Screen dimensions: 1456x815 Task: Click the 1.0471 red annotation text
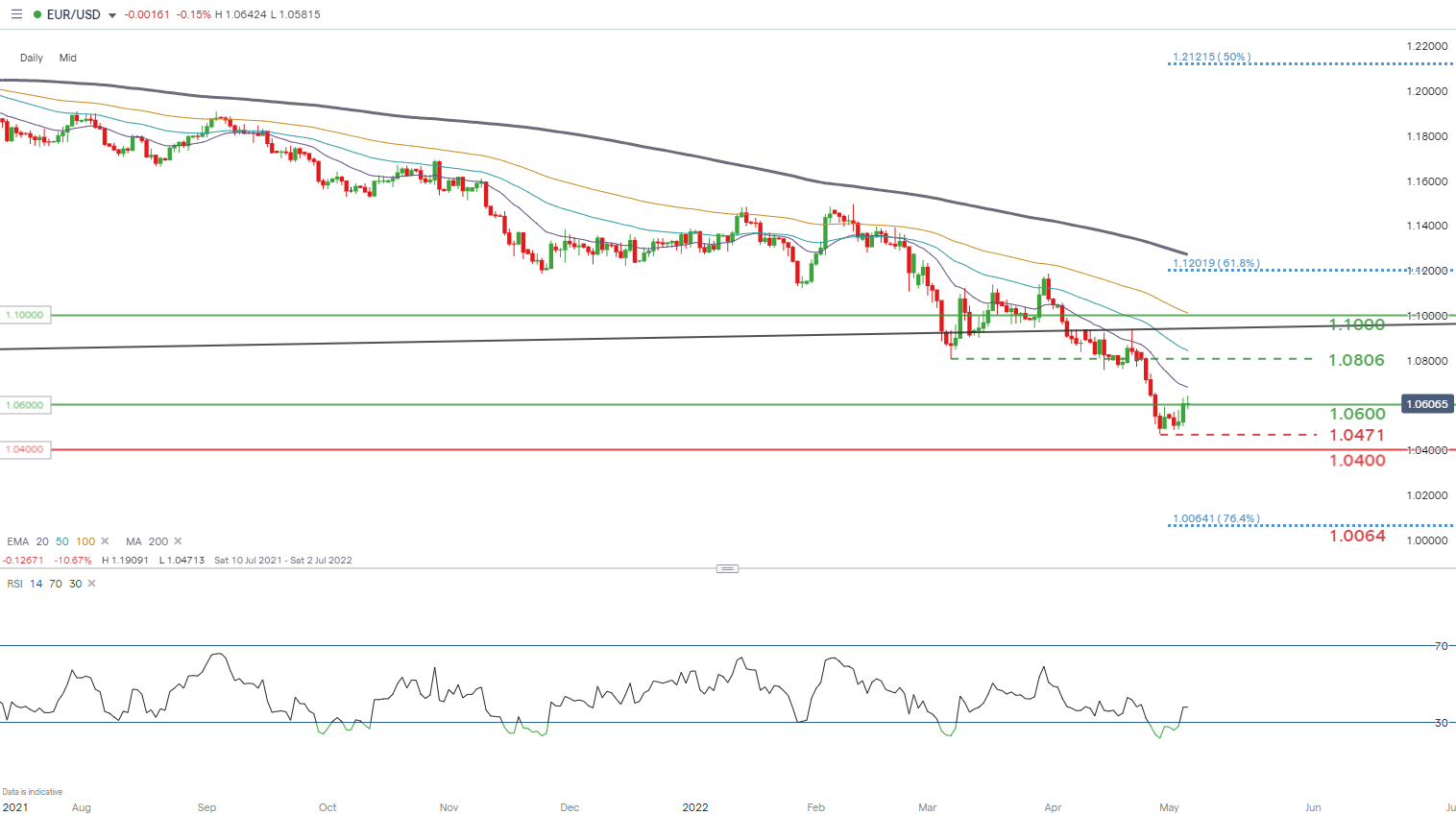coord(1356,435)
